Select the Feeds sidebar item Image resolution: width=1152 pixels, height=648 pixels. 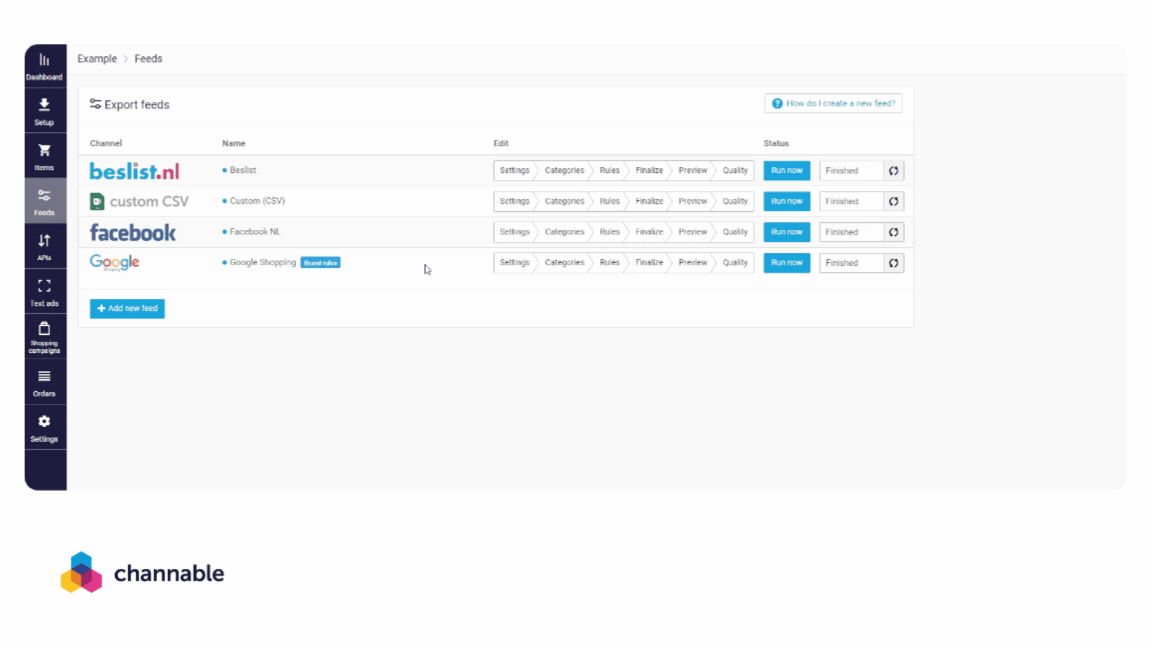(x=44, y=201)
